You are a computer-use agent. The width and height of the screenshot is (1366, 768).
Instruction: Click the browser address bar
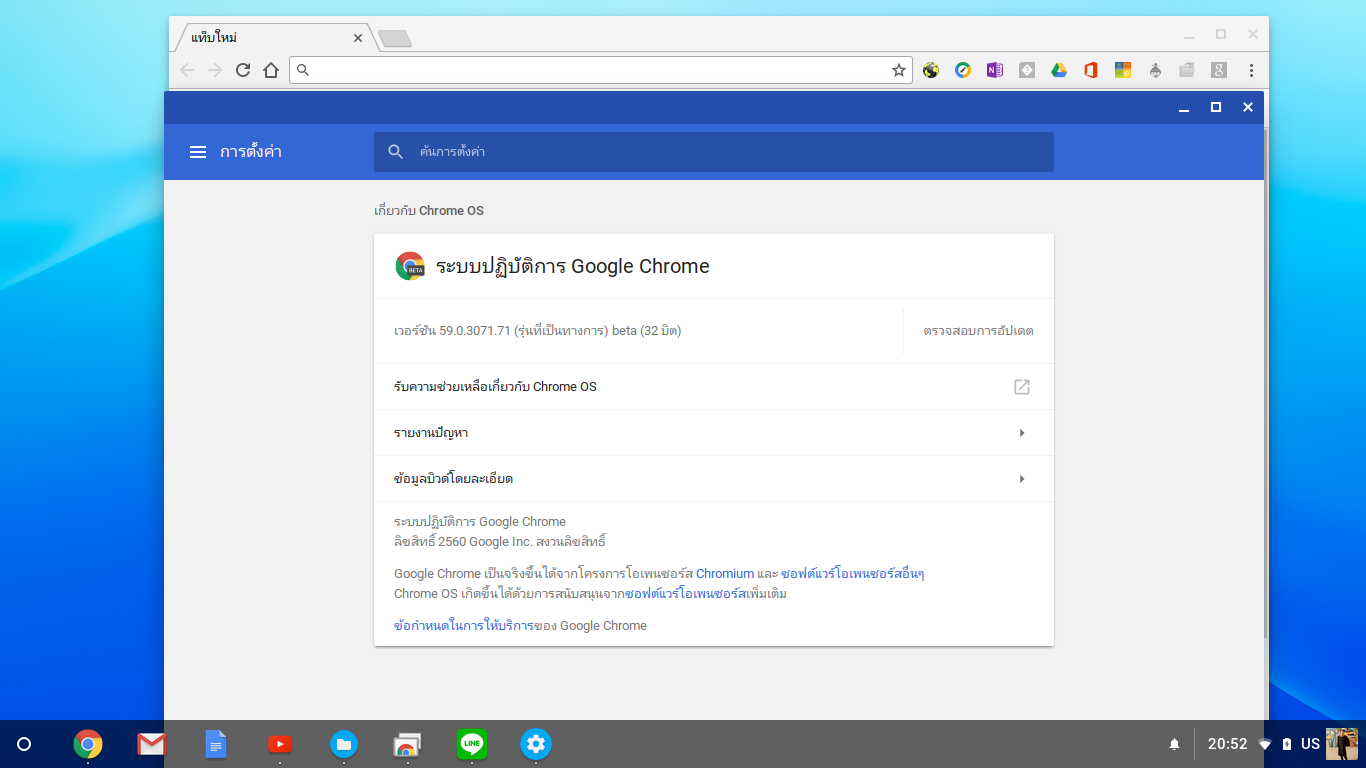pos(600,70)
